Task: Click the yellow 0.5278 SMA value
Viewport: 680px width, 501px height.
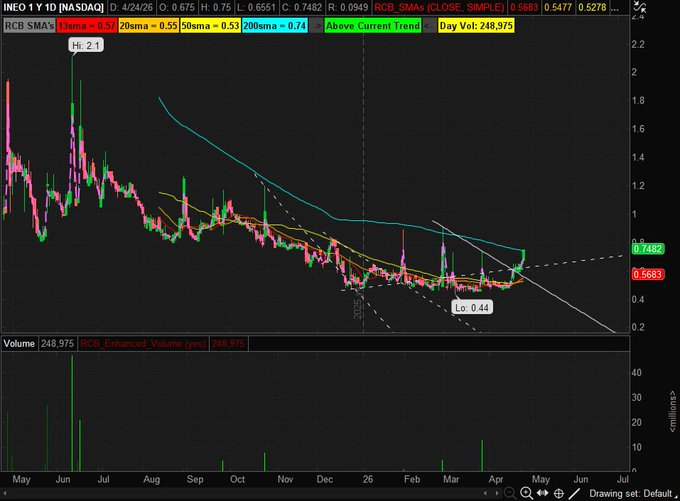Action: click(592, 7)
